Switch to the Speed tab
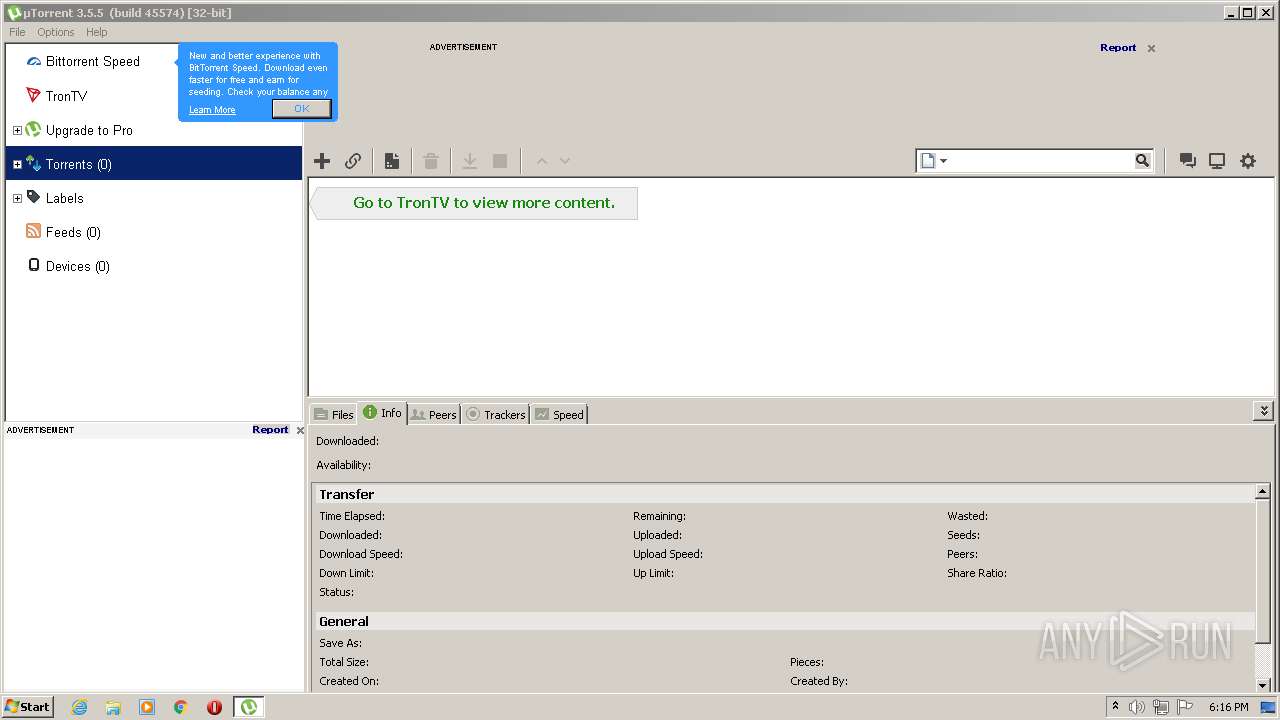 coord(559,414)
